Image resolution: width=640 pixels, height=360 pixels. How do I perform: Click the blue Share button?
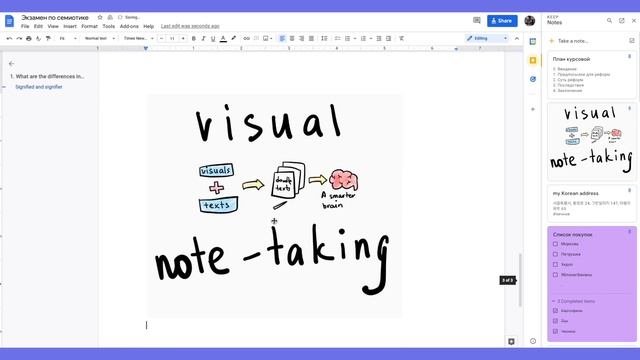point(502,21)
